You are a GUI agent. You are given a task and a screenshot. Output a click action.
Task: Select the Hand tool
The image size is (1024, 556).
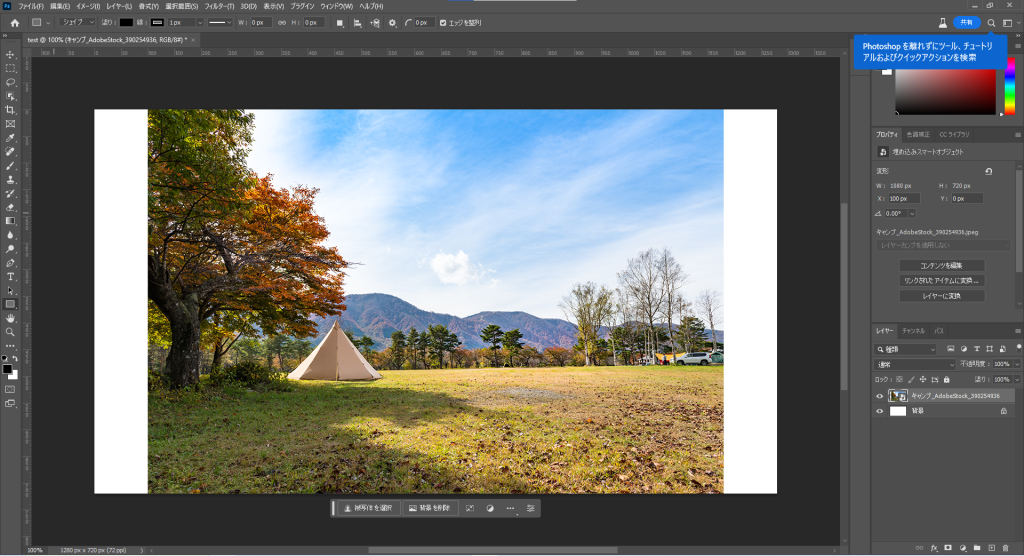click(10, 318)
